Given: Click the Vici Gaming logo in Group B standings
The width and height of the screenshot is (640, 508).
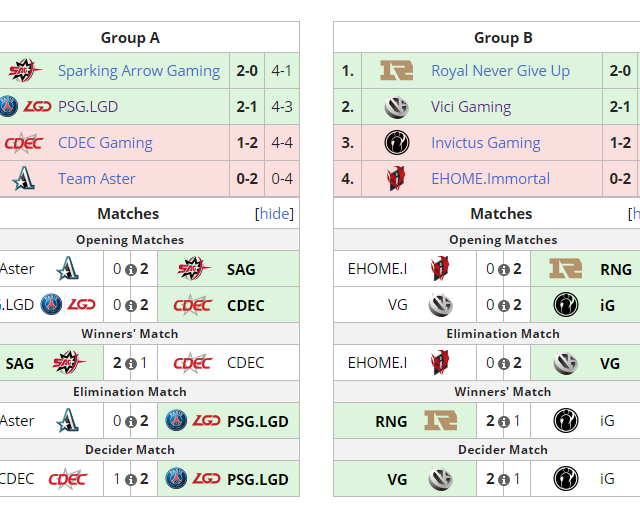Looking at the screenshot, I should [x=396, y=107].
